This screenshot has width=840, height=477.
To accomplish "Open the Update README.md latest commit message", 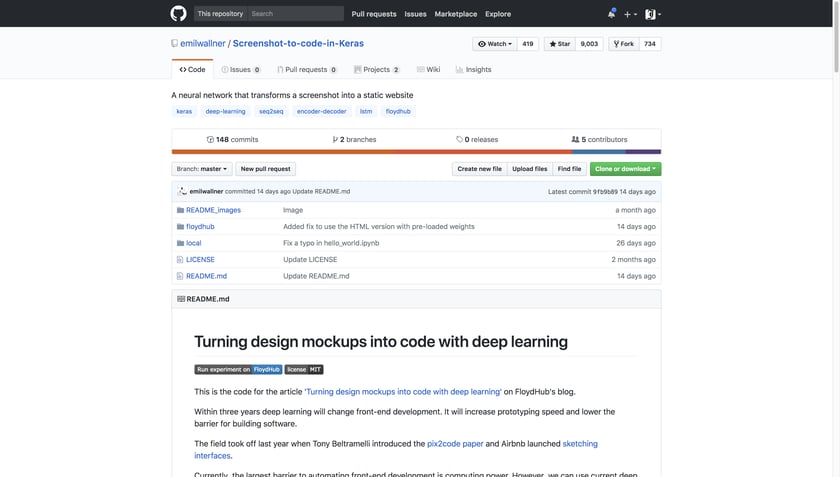I will click(321, 191).
